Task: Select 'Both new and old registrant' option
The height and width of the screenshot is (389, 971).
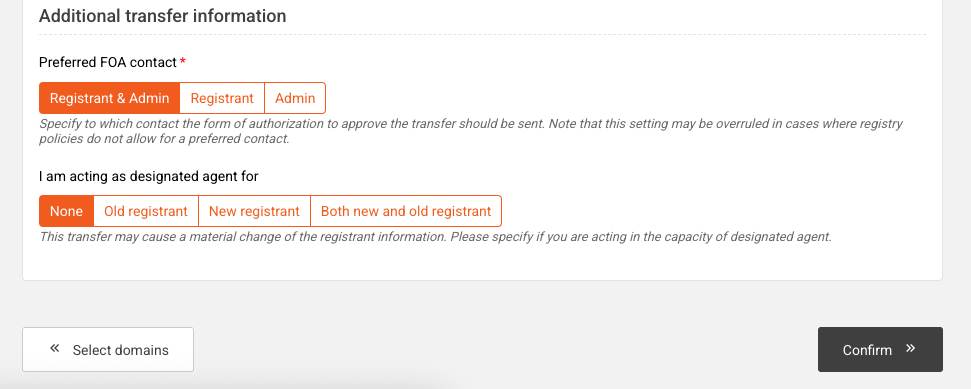Action: [406, 211]
